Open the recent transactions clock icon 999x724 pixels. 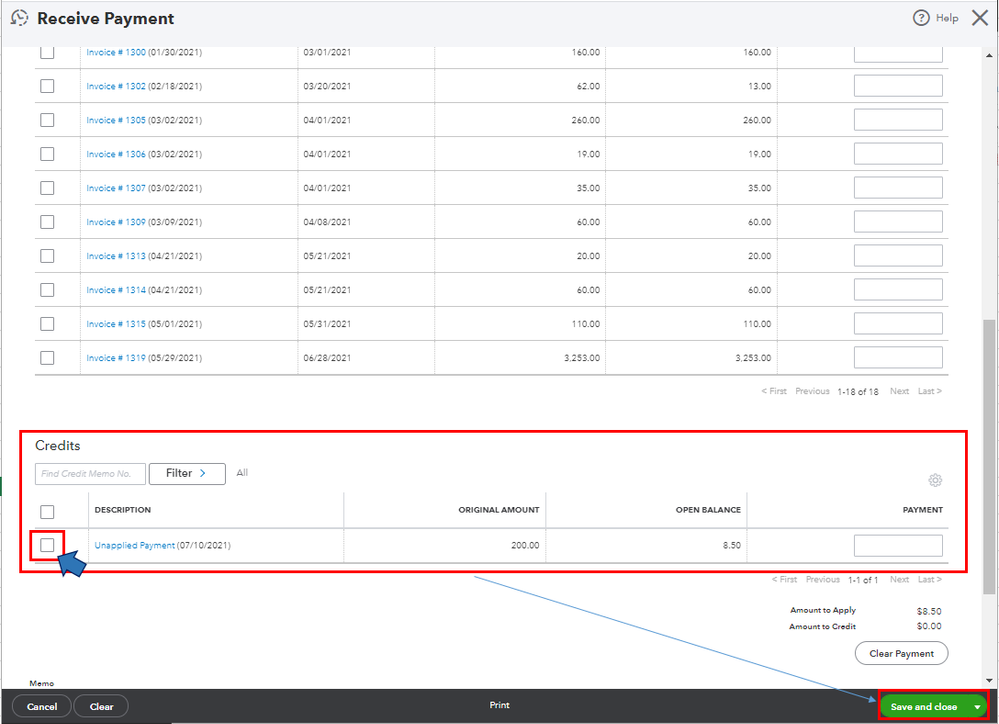click(x=20, y=18)
